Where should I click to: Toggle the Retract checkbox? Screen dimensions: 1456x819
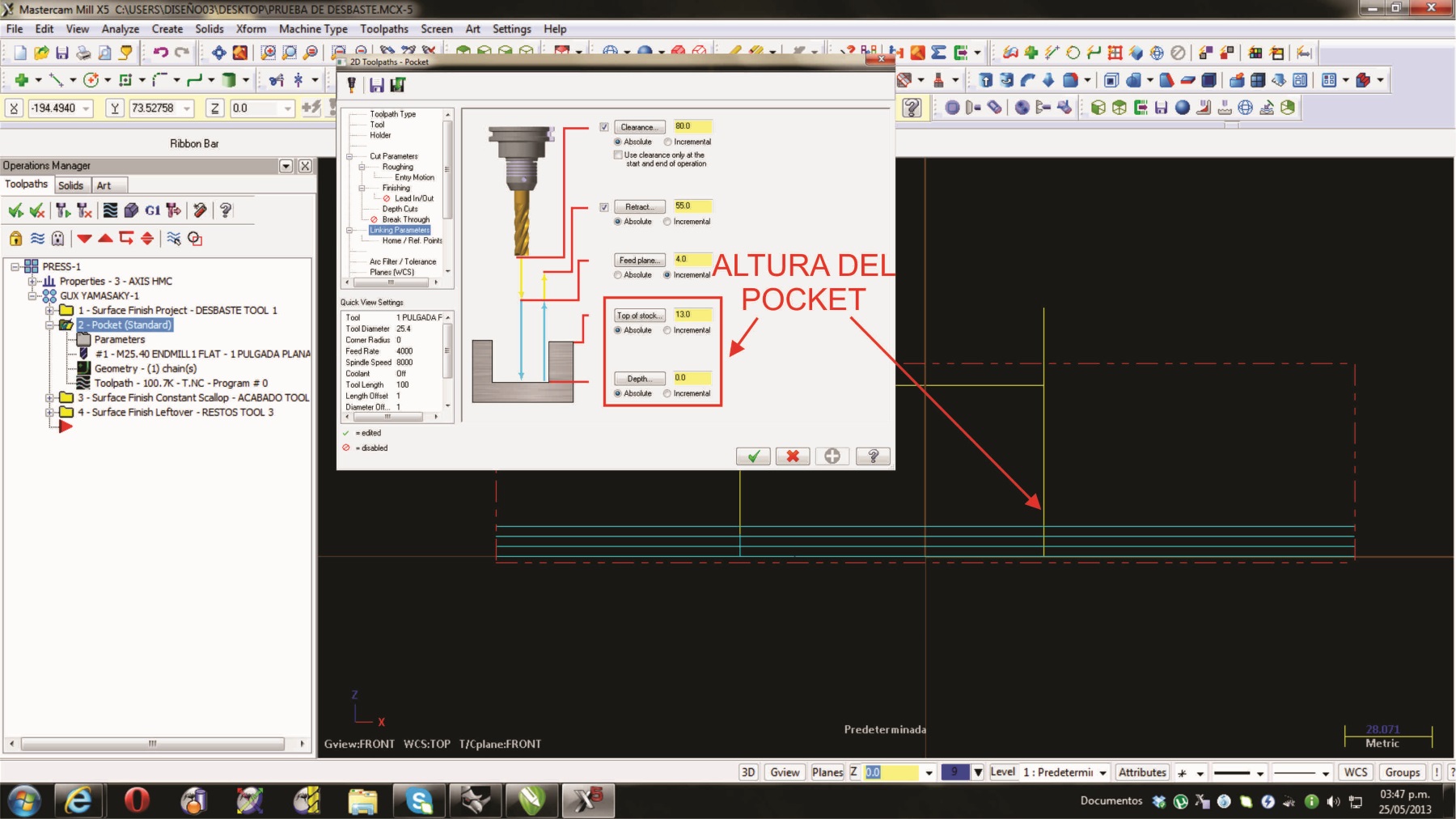[x=604, y=207]
